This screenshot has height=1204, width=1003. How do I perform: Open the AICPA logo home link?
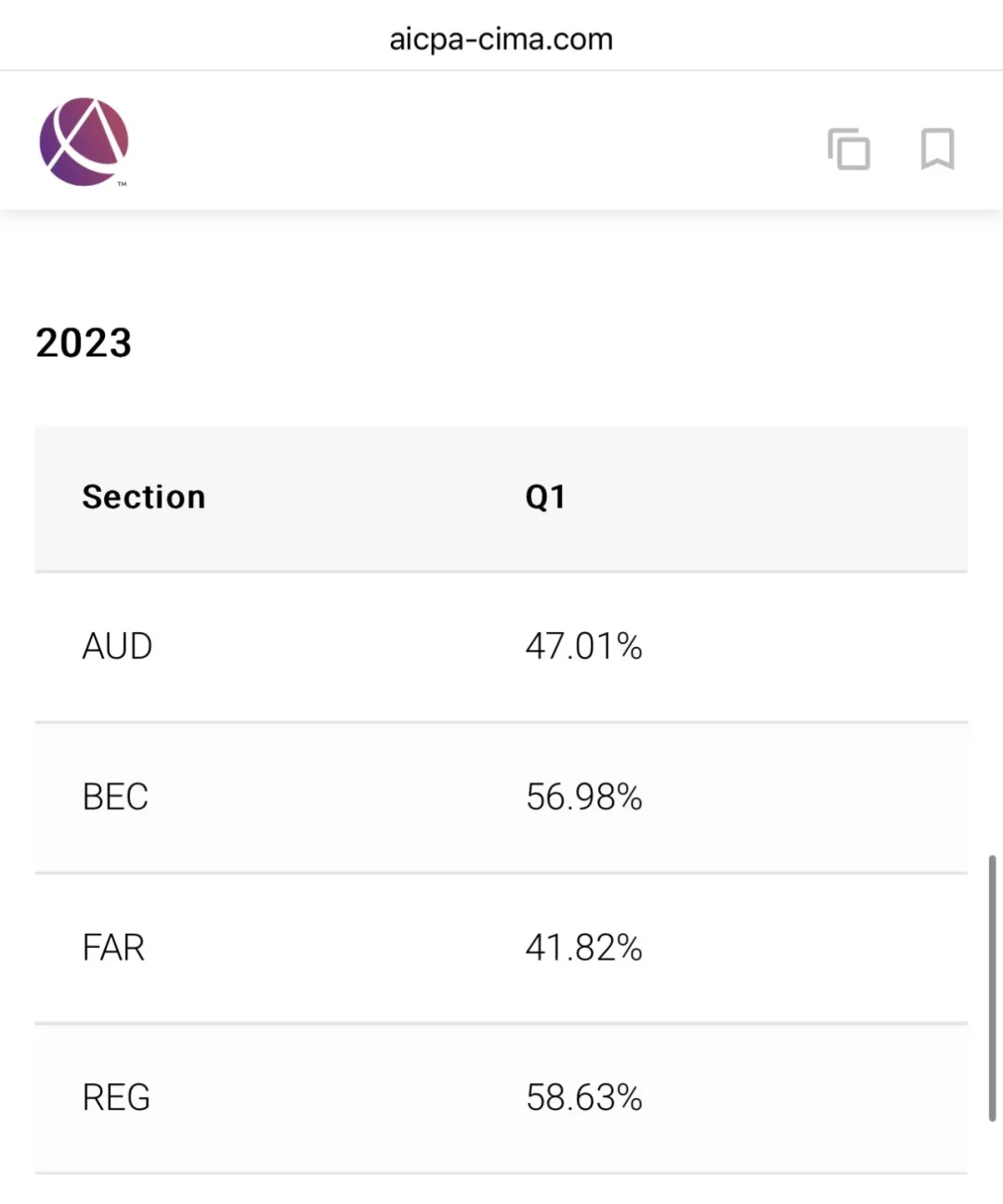point(84,142)
